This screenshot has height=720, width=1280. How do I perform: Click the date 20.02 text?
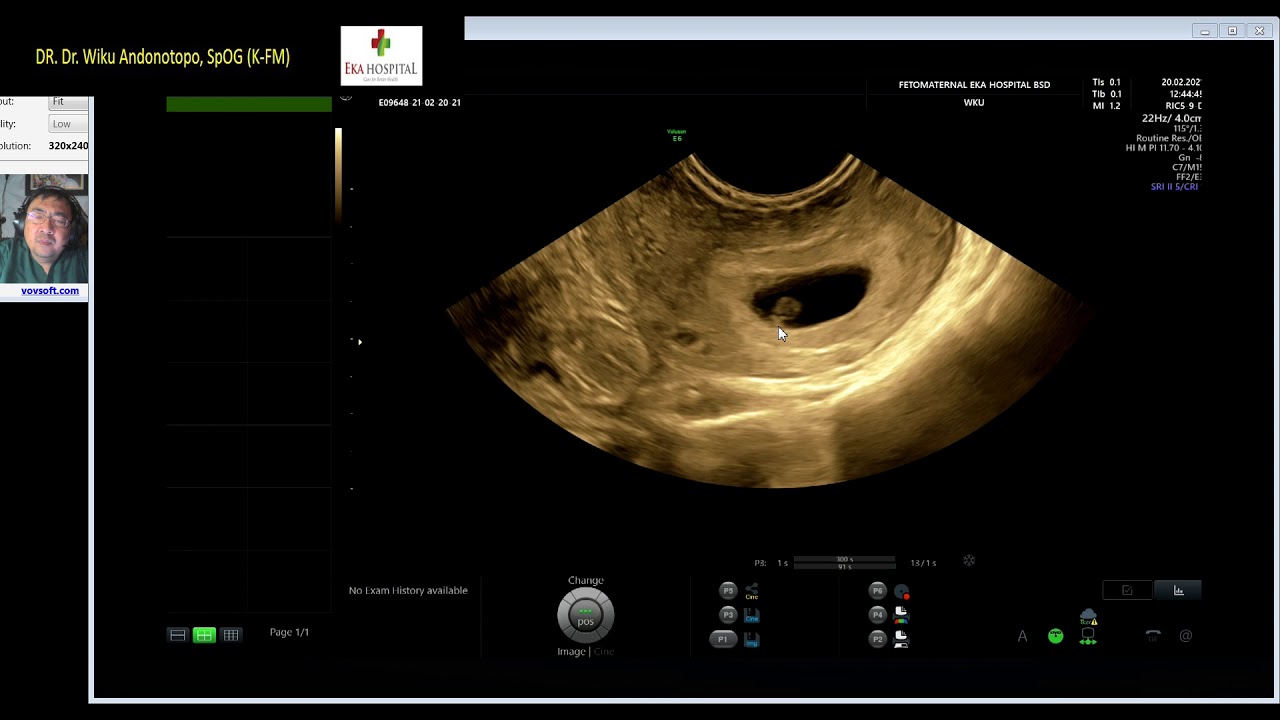click(x=1181, y=82)
